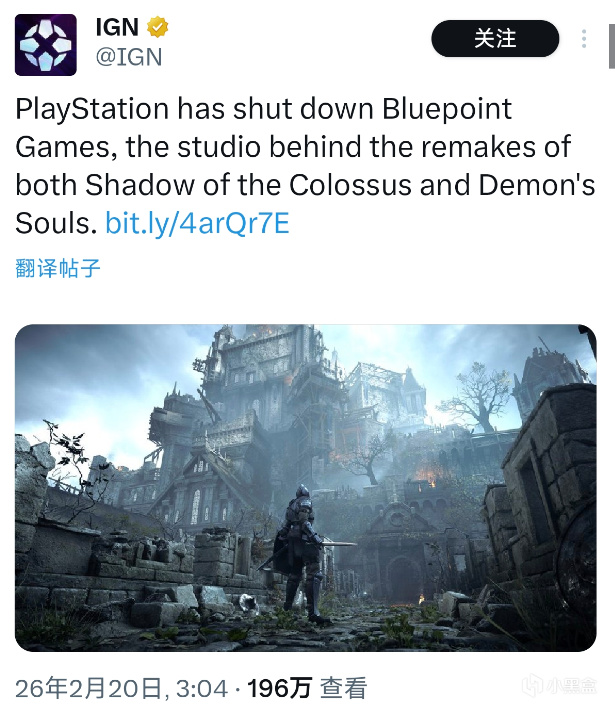Click the 查看 label beside the view count
Viewport: 615px width, 714px height.
click(x=344, y=688)
